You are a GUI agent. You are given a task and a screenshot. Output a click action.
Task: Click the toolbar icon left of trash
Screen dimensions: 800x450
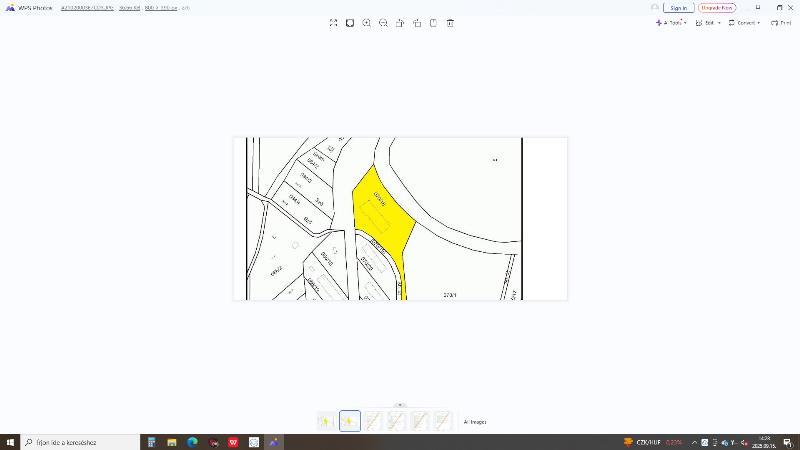[x=433, y=23]
